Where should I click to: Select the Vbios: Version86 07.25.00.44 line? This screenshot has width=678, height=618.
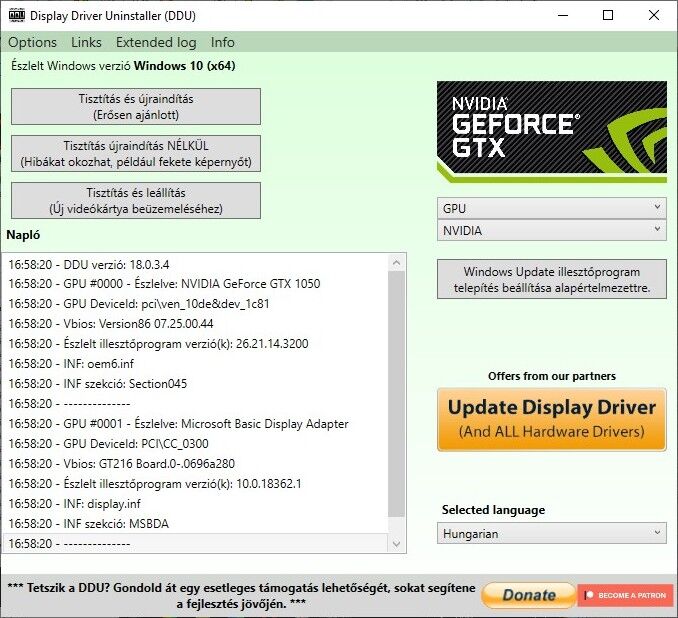(196, 324)
